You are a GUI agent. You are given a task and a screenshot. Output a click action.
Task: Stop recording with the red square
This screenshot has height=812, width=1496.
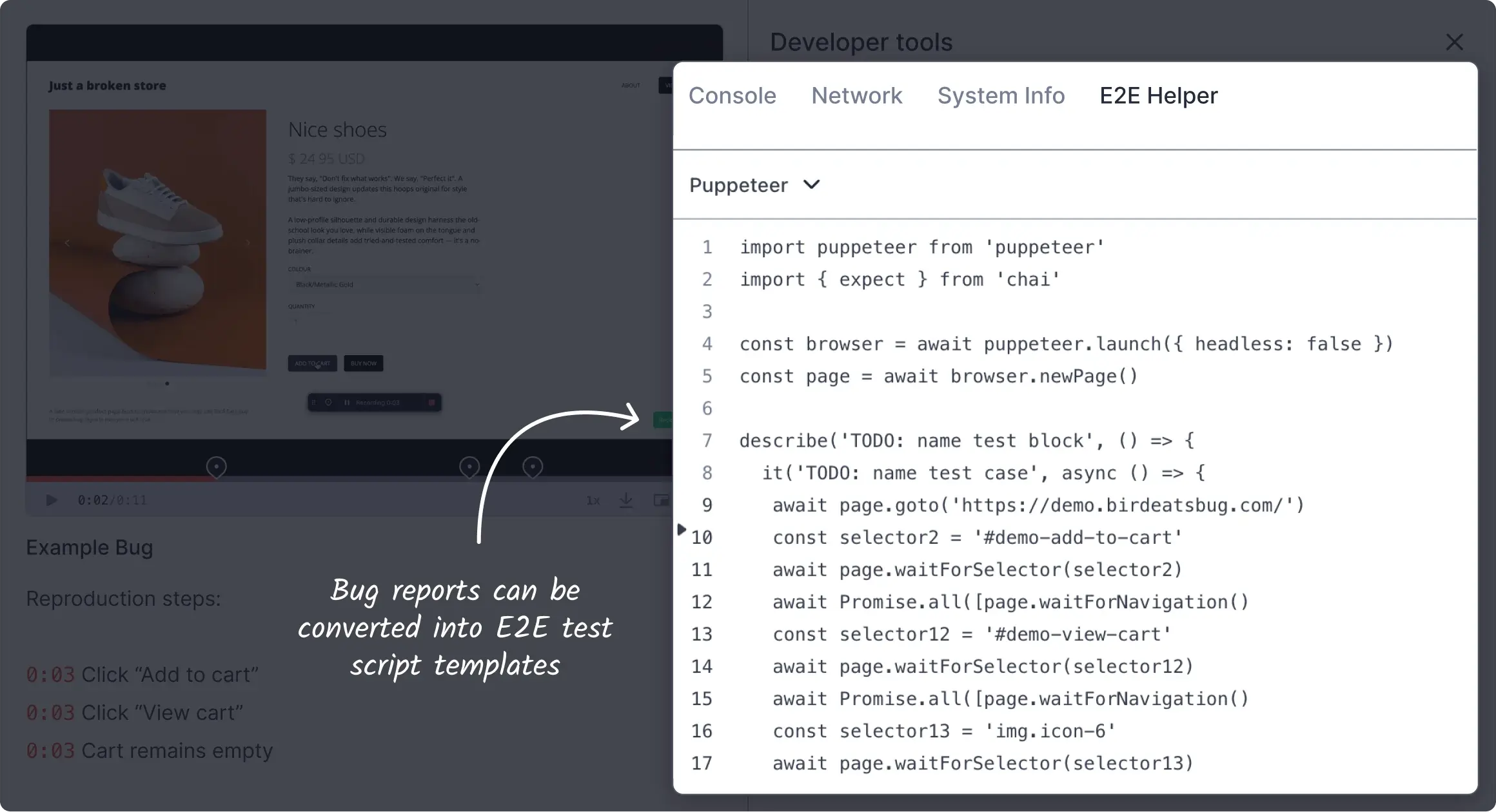431,403
